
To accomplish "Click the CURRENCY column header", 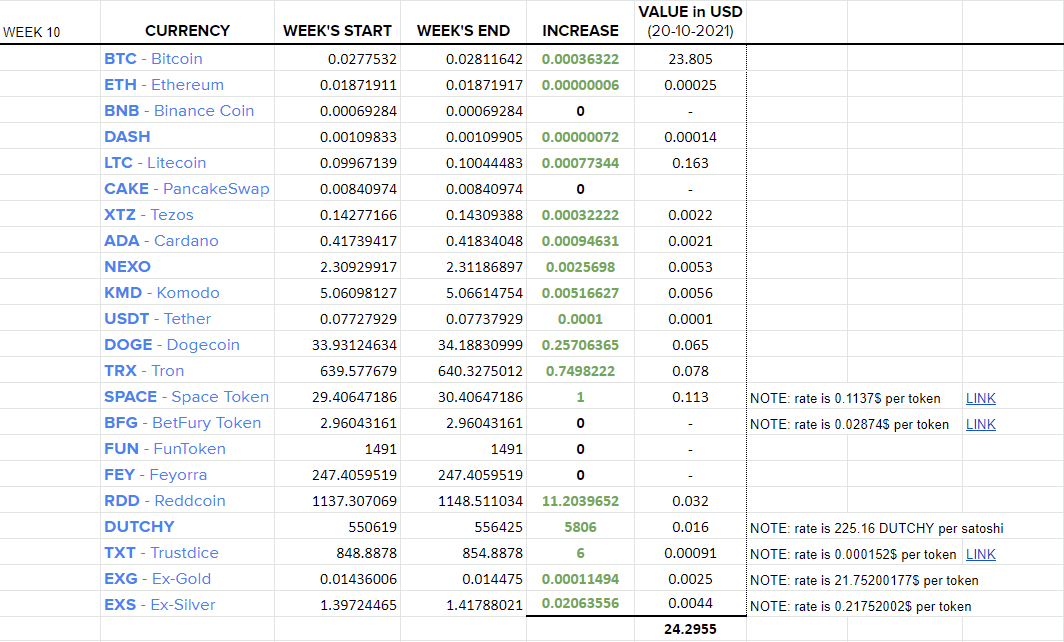I will tap(187, 31).
